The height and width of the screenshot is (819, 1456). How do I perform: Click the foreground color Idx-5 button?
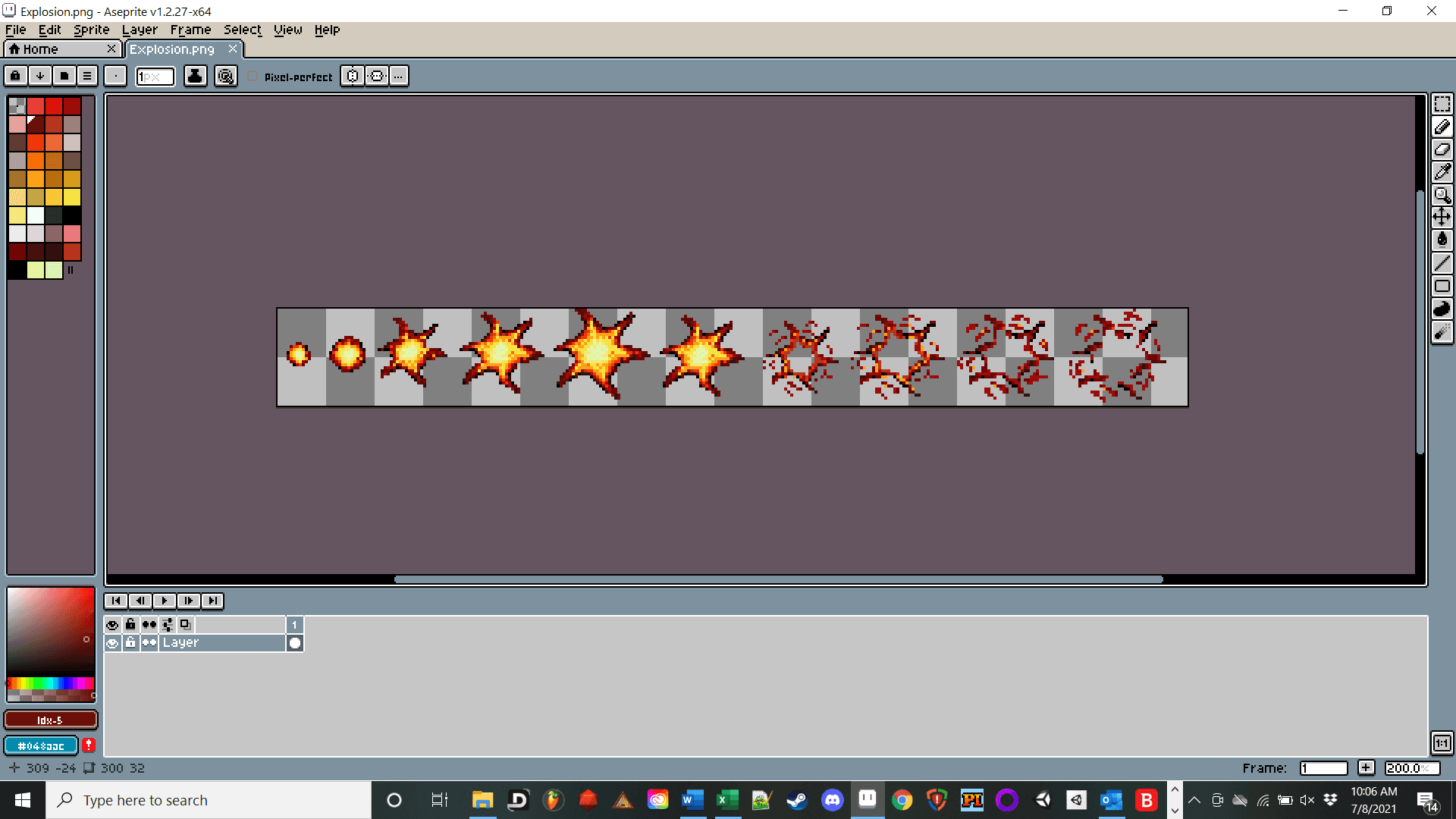pyautogui.click(x=50, y=720)
